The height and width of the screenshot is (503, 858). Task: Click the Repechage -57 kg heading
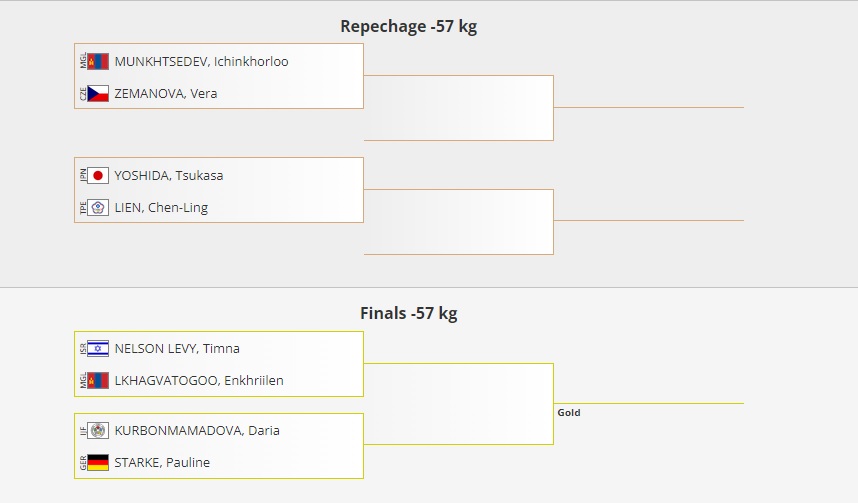(408, 27)
